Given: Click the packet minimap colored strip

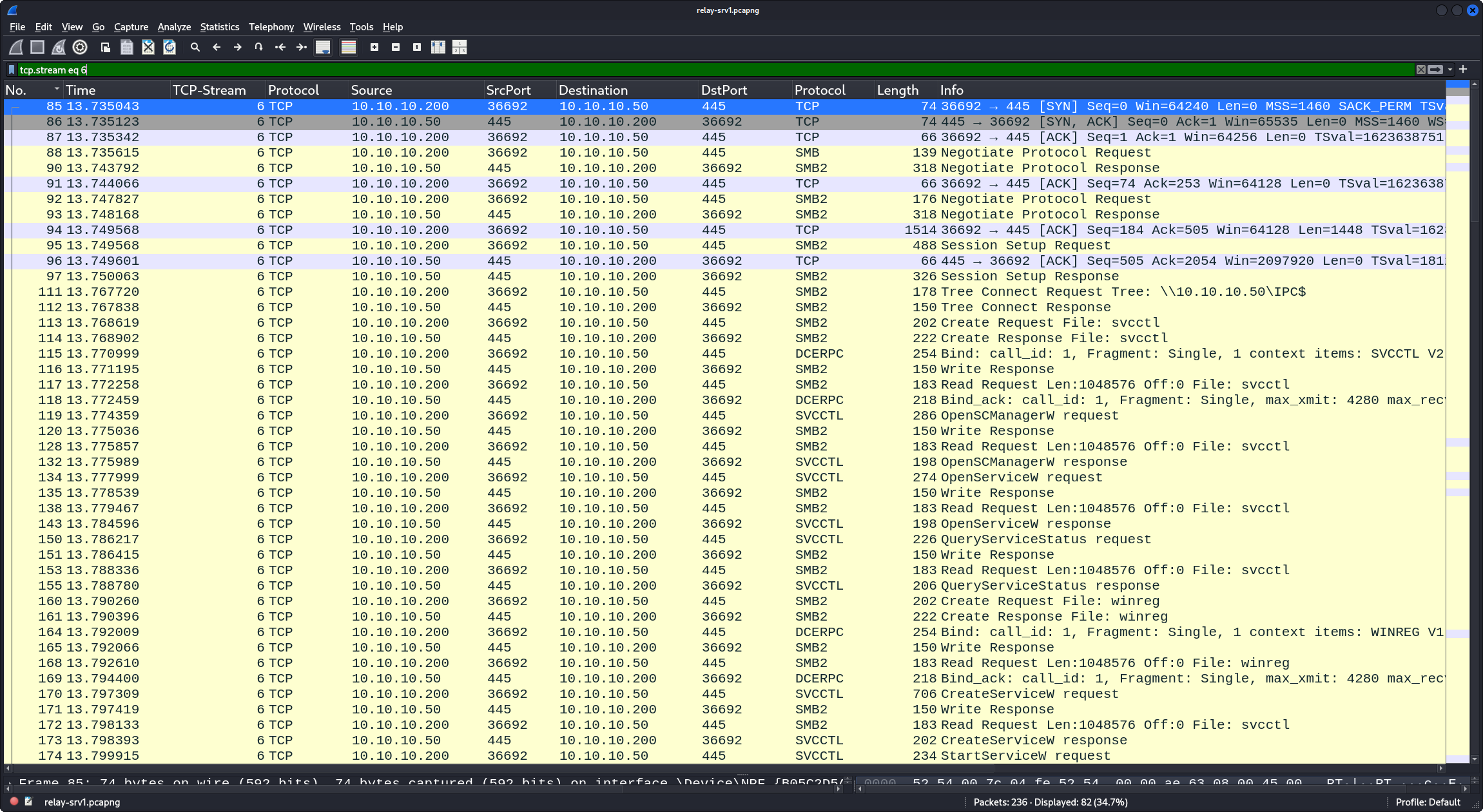Looking at the screenshot, I should point(1457,422).
